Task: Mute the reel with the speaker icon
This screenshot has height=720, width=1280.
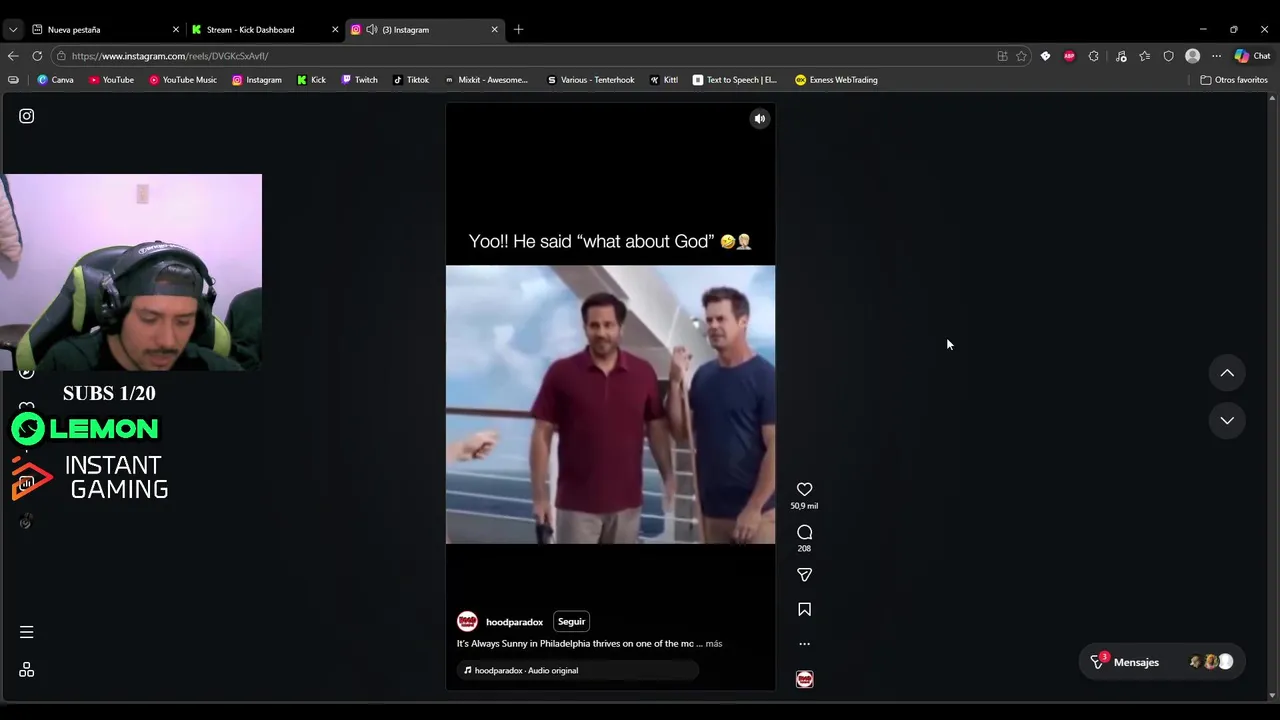Action: 760,119
